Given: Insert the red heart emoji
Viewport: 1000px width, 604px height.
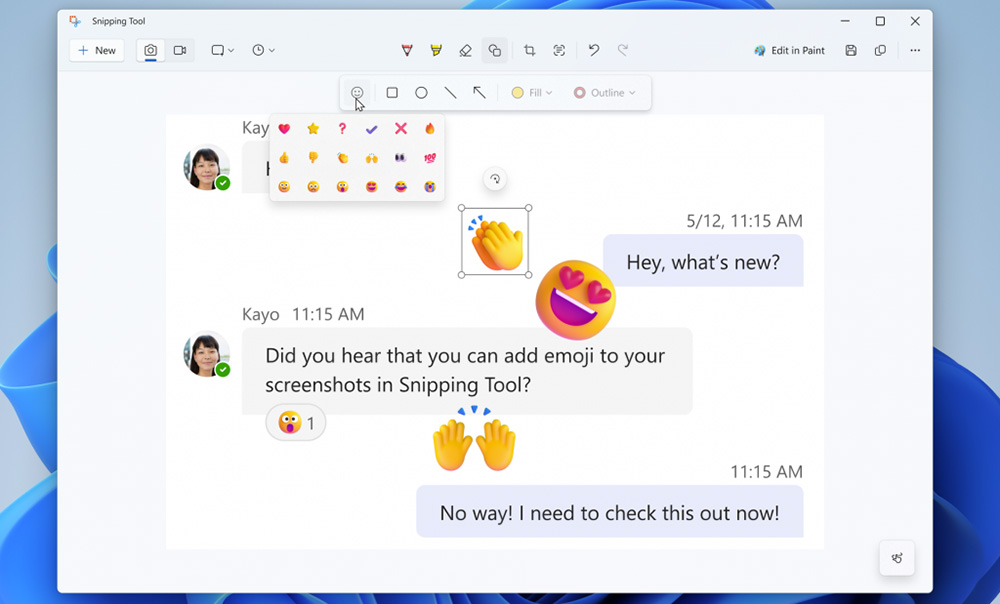Looking at the screenshot, I should [x=284, y=129].
